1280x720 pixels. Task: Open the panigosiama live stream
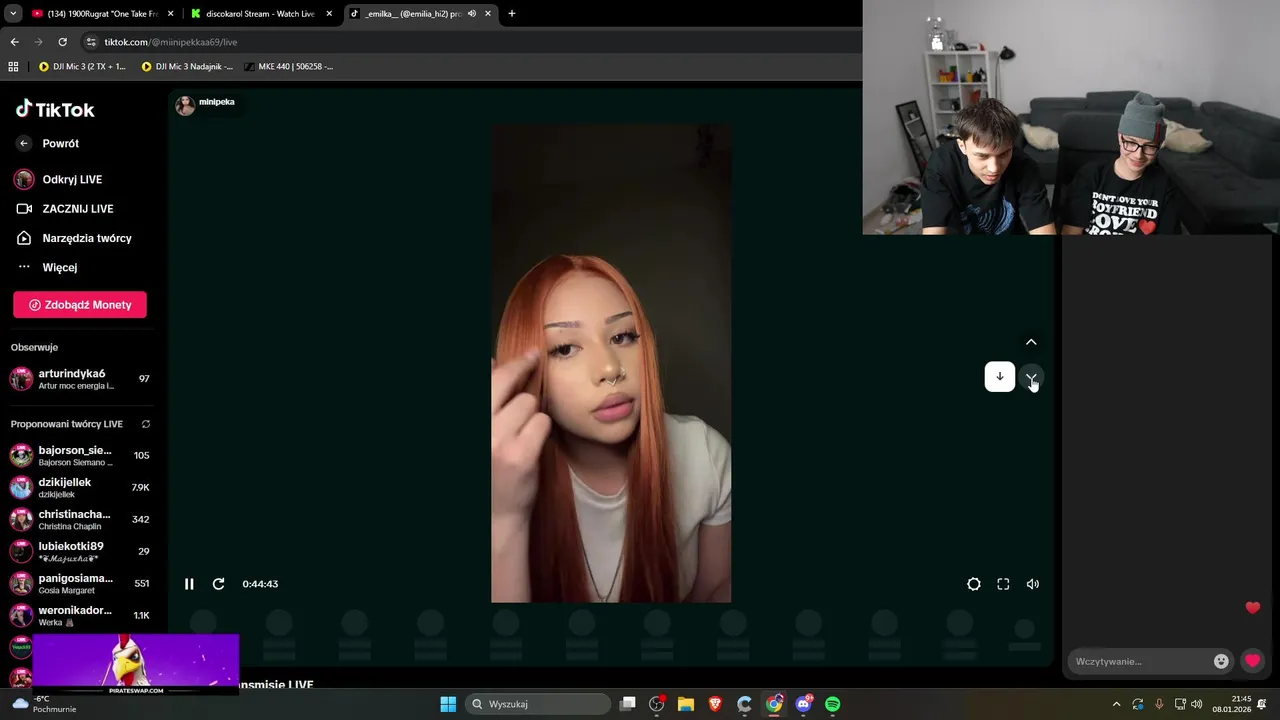point(80,584)
